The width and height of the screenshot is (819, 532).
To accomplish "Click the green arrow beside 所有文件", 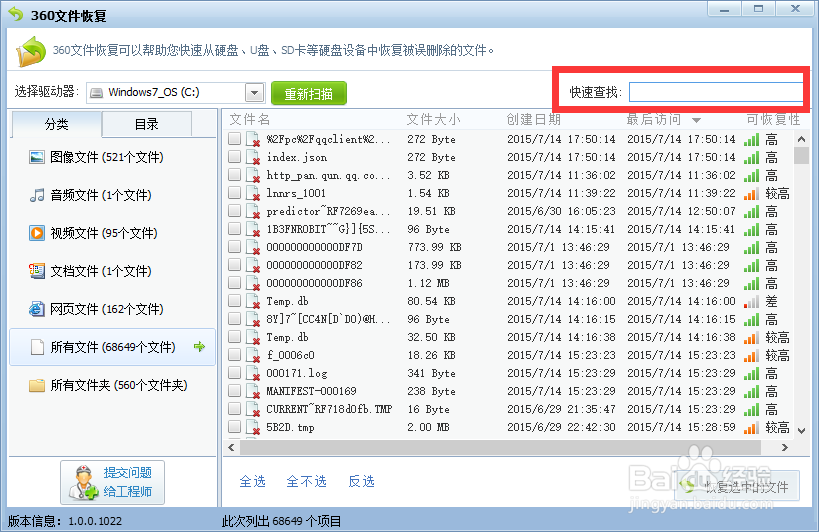I will coord(199,347).
